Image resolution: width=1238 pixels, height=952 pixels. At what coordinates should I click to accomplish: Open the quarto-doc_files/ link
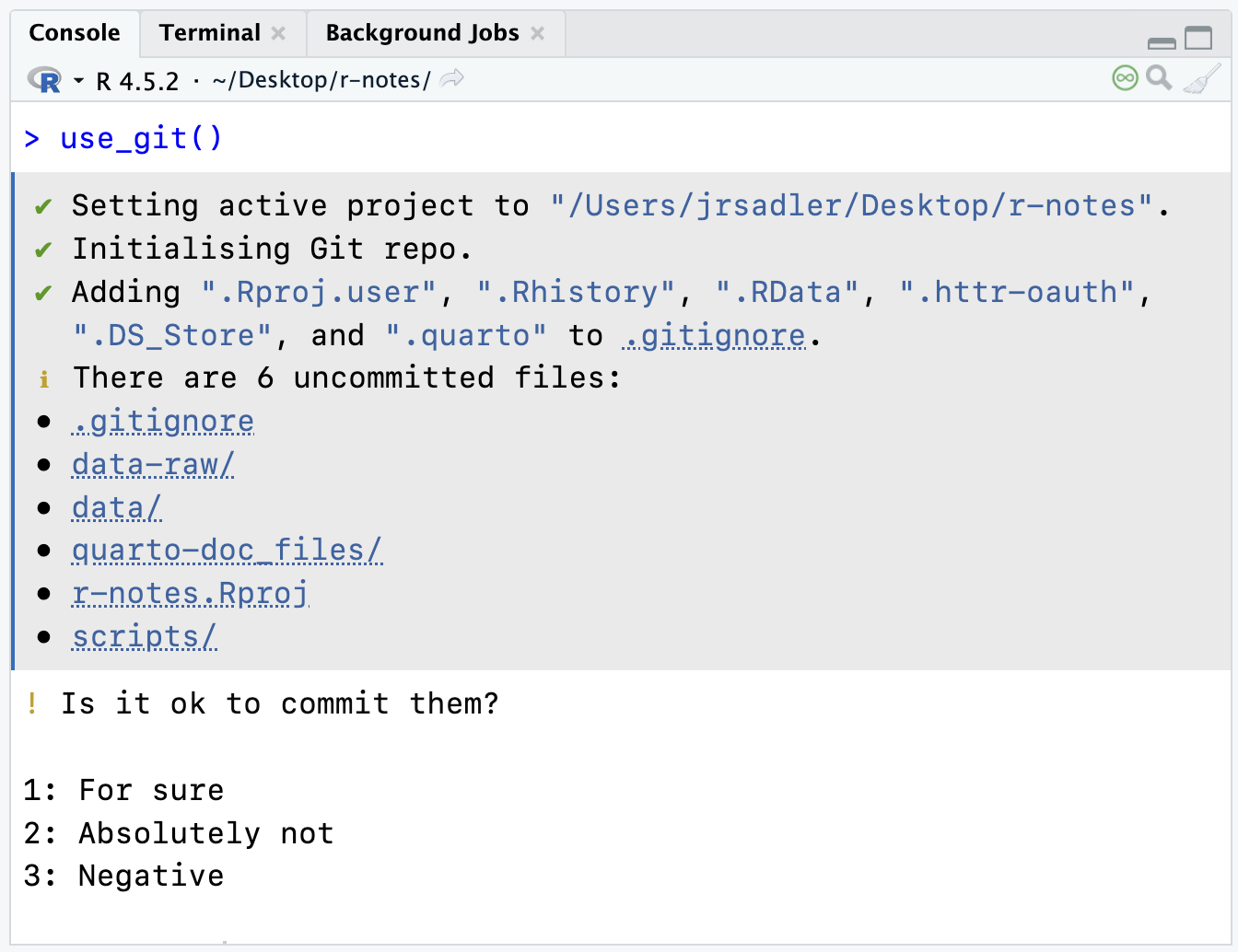tap(227, 550)
